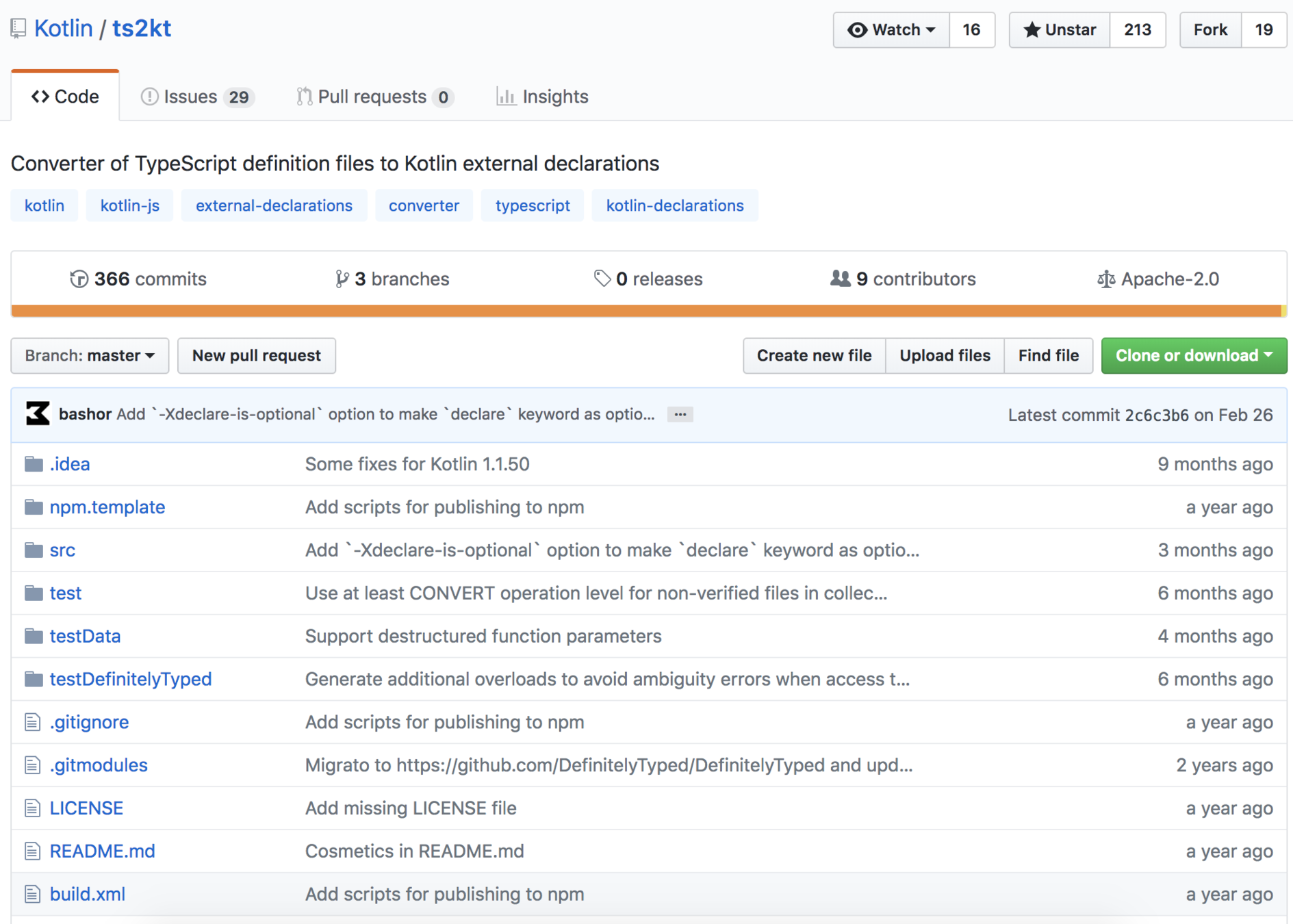Screen dimensions: 1293x924
Task: Open the .idea folder icon
Action: 34,464
